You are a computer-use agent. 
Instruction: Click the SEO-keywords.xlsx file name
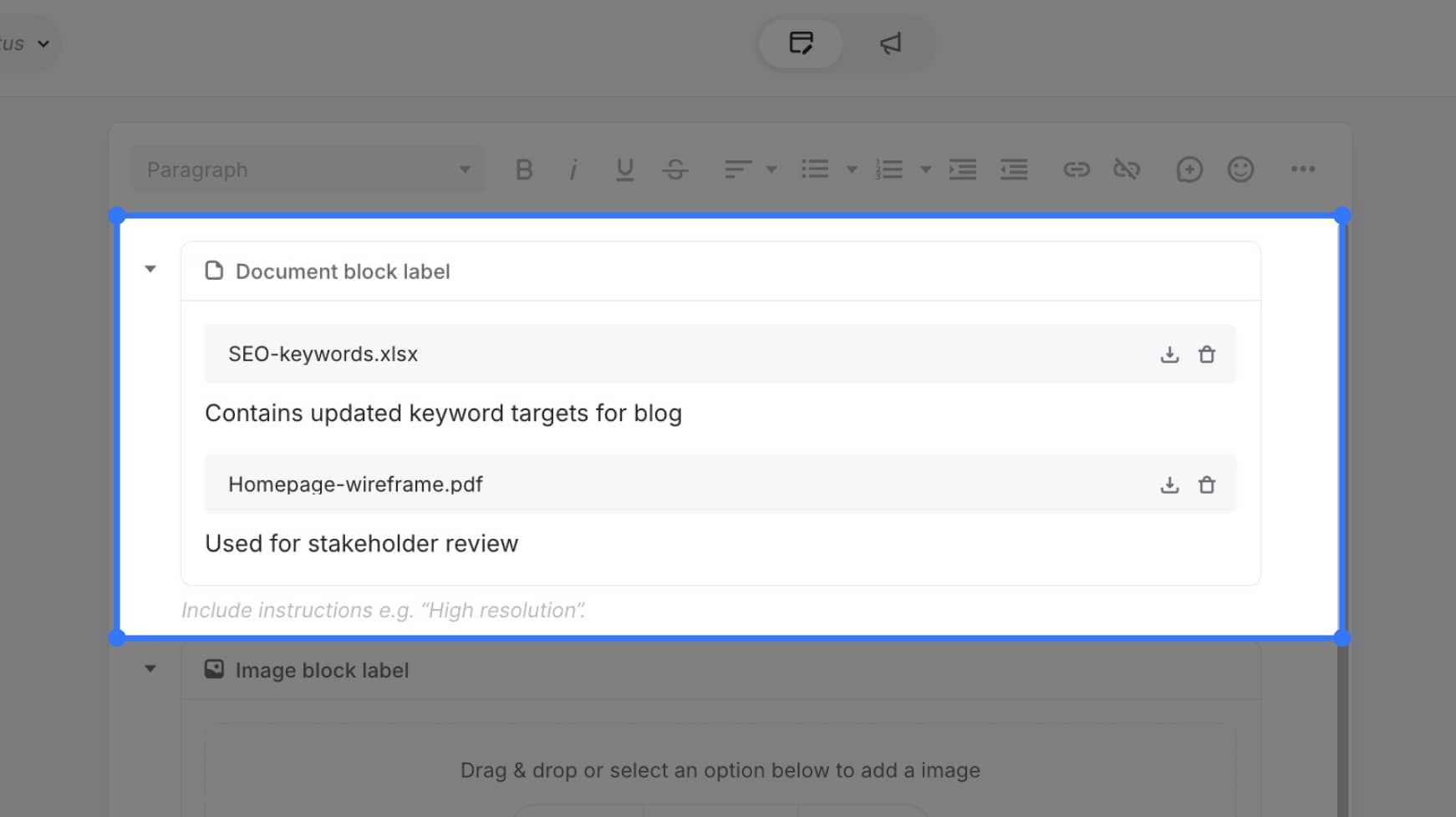323,354
